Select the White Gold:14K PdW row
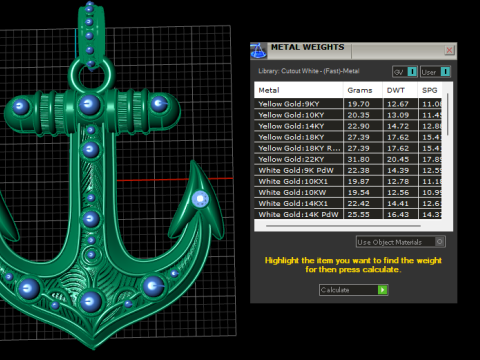The height and width of the screenshot is (360, 480). click(x=348, y=214)
